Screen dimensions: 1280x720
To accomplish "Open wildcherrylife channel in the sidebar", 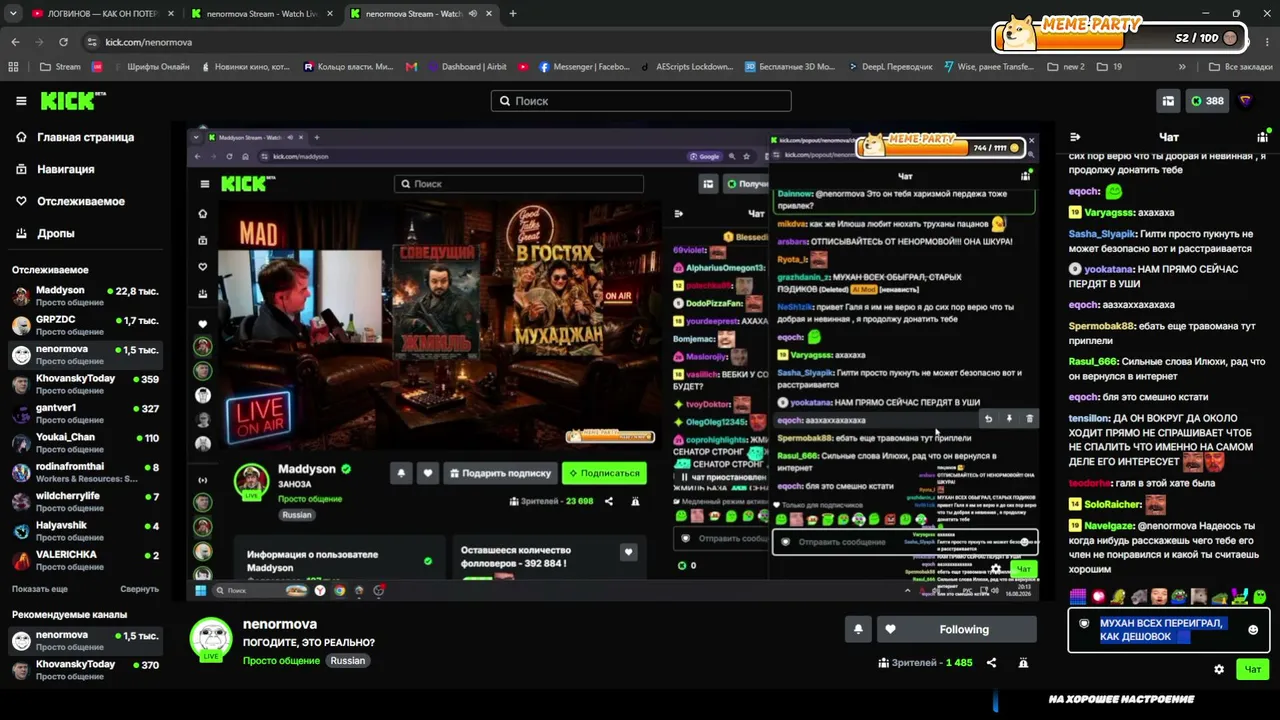I will point(85,501).
